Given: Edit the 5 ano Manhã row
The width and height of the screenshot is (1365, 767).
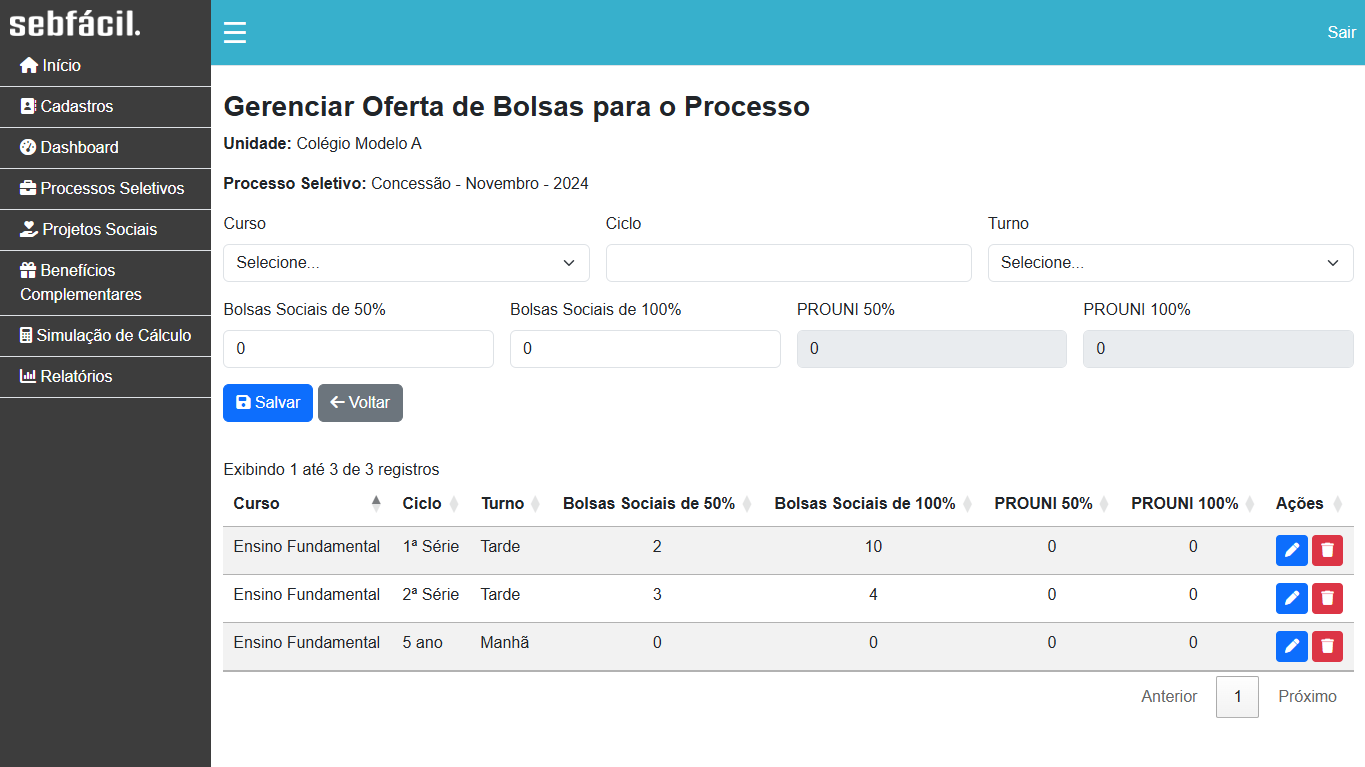Looking at the screenshot, I should pyautogui.click(x=1291, y=646).
